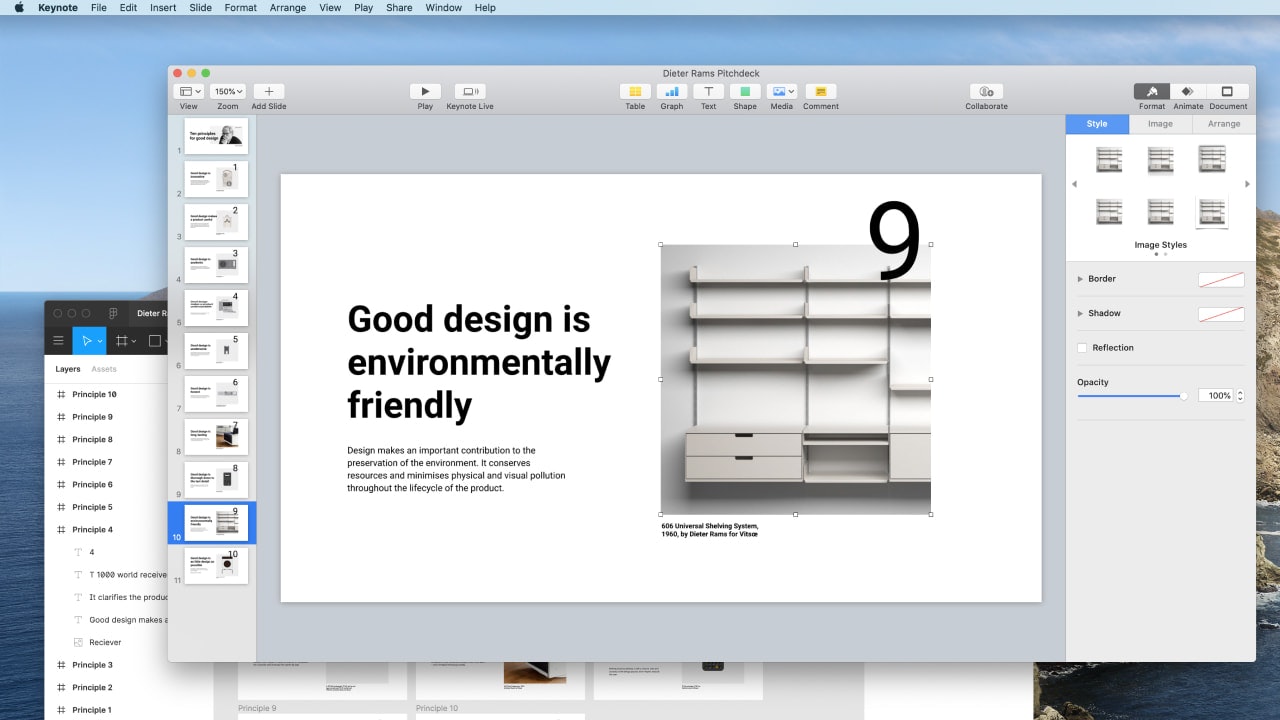Open the Slide menu in the menu bar
The image size is (1280, 720).
(200, 7)
